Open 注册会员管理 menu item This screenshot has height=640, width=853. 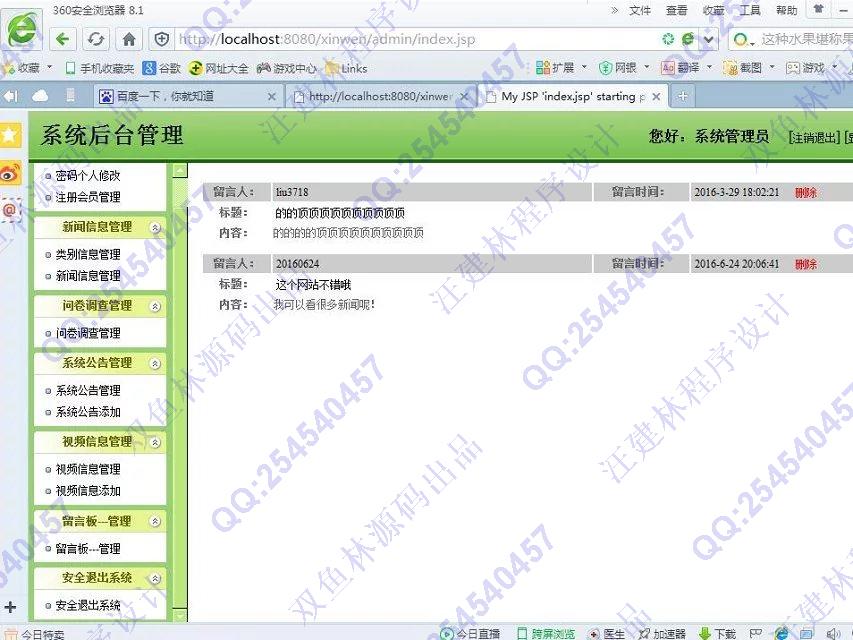88,197
